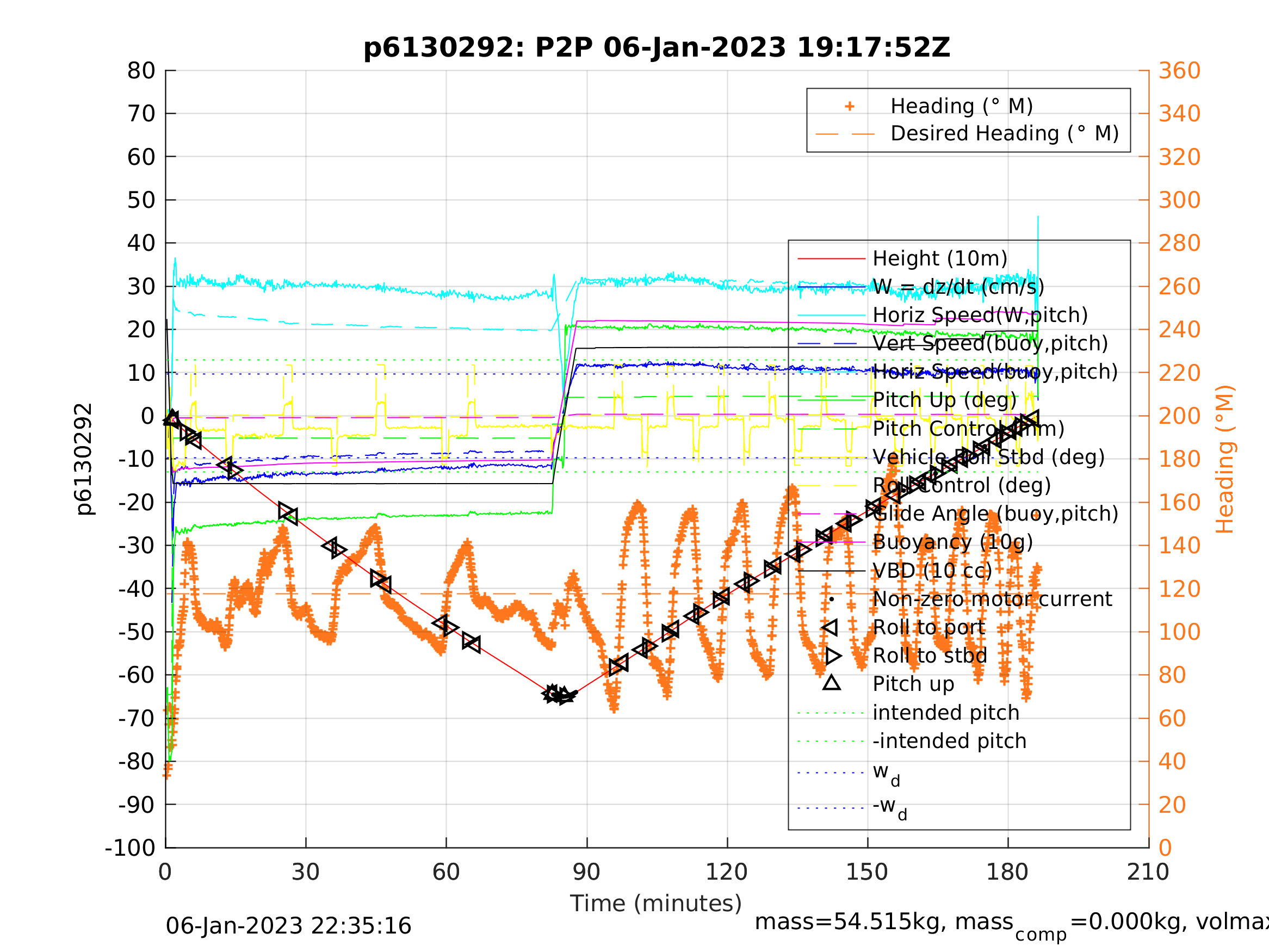
Task: Click the black dot marker for motor current
Action: pos(831,599)
